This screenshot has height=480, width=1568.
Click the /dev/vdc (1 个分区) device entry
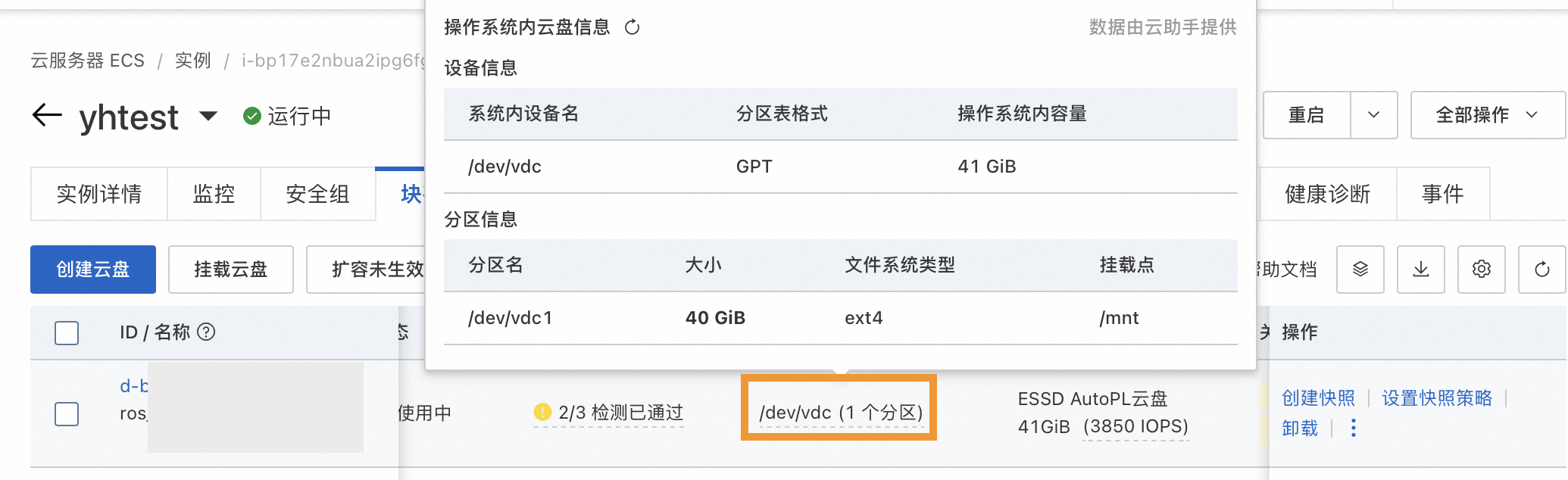coord(841,413)
